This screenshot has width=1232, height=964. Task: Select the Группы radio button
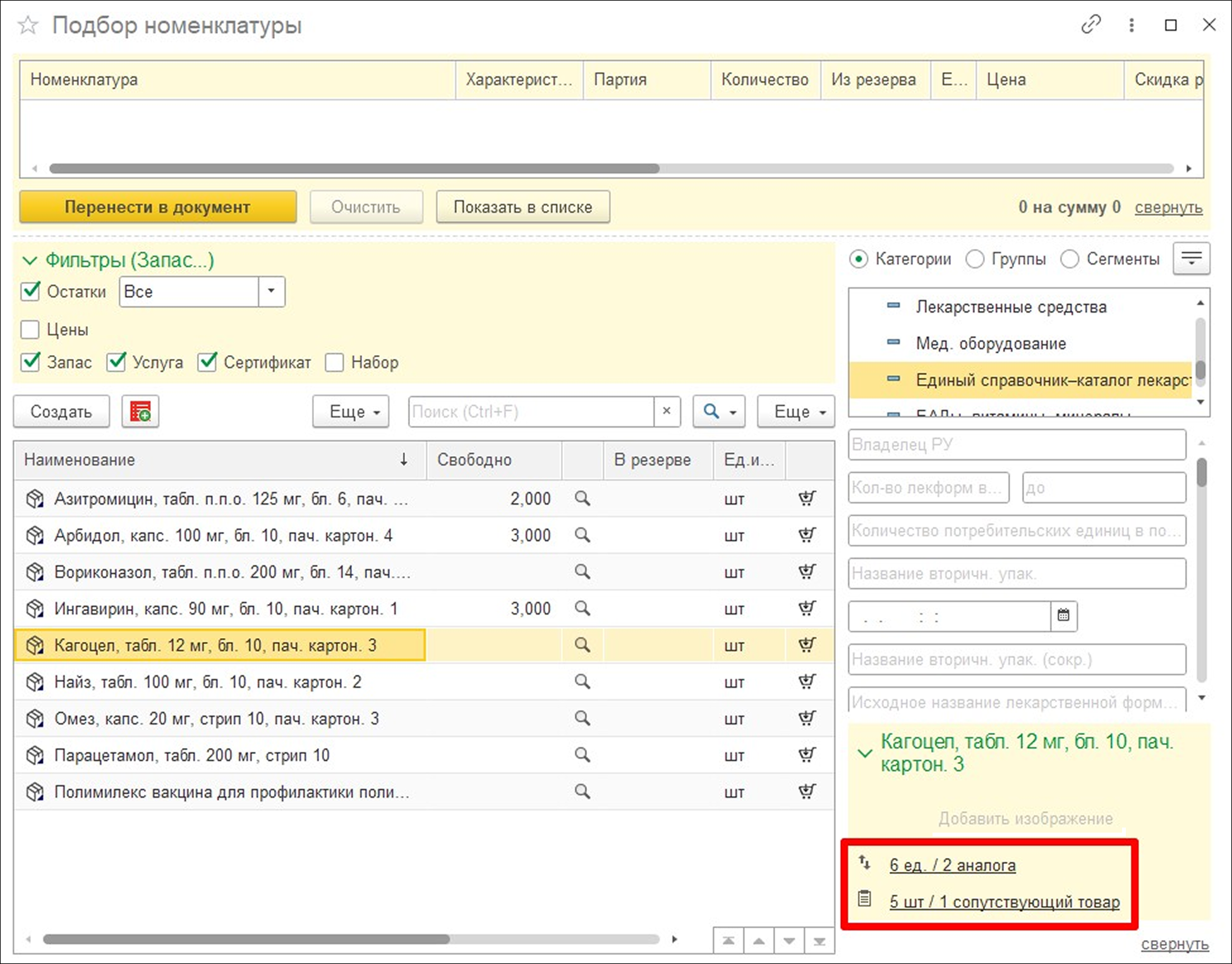point(975,259)
